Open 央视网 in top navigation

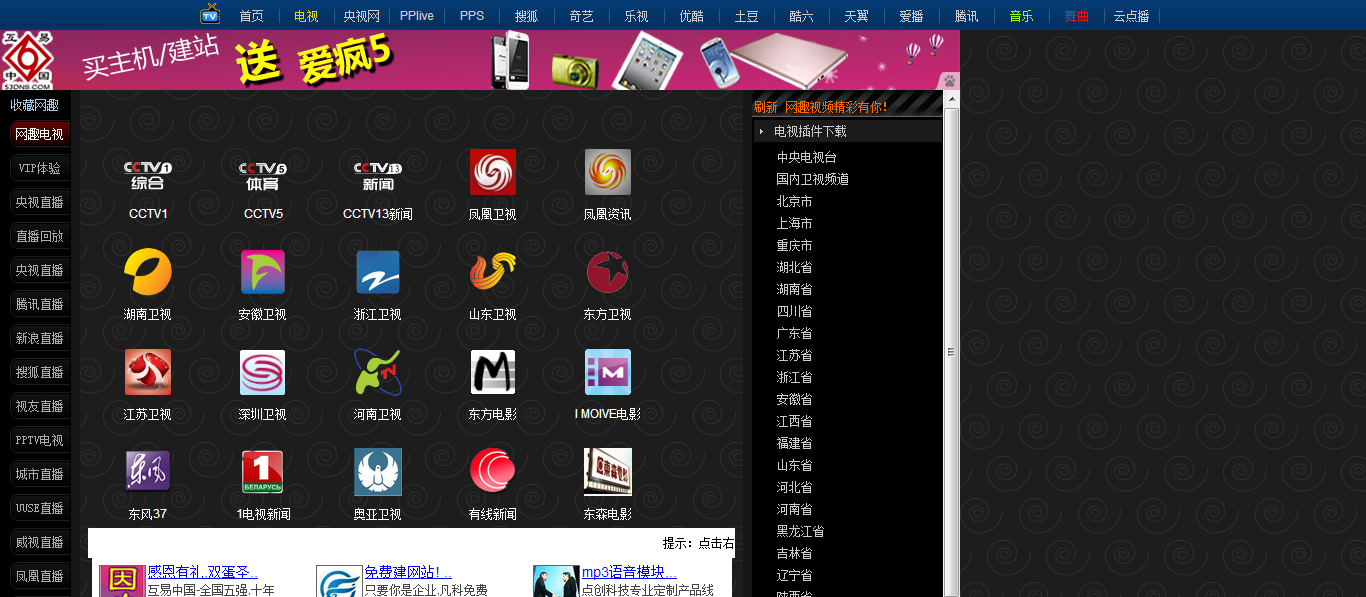click(x=361, y=16)
